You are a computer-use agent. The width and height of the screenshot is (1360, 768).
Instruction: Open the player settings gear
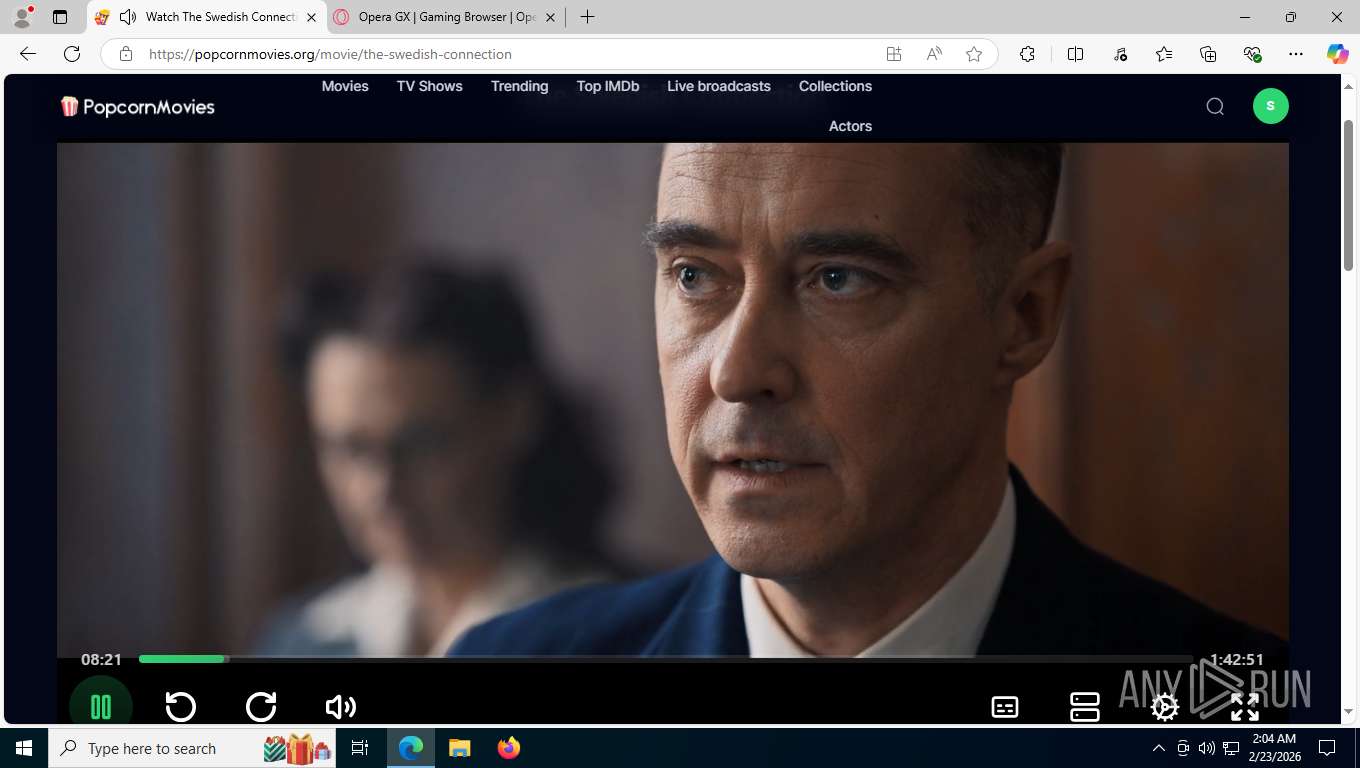point(1165,707)
